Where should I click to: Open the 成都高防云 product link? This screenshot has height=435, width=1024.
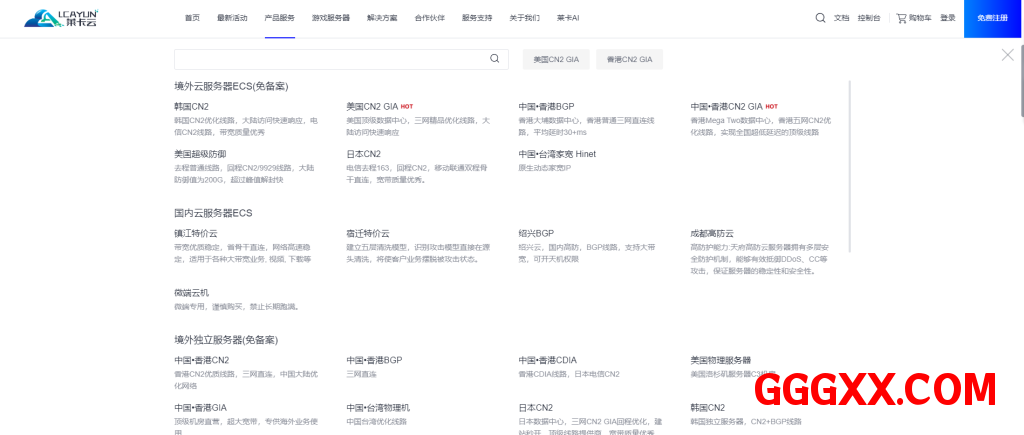[x=713, y=233]
